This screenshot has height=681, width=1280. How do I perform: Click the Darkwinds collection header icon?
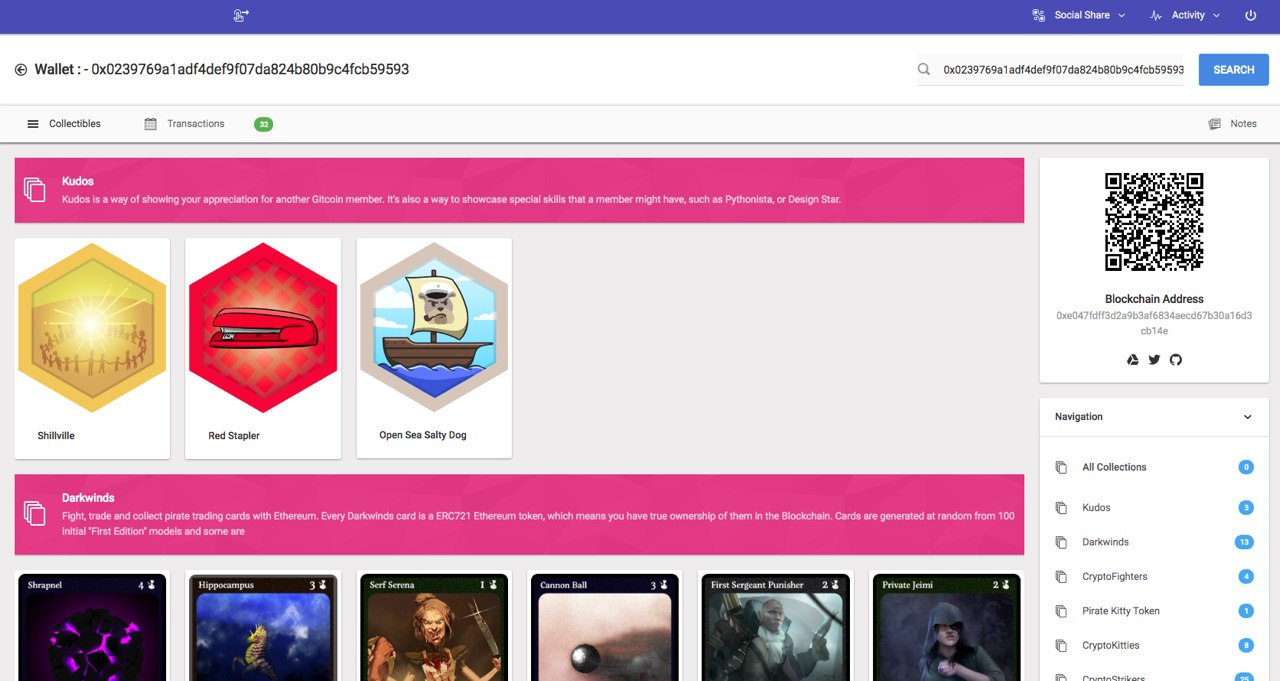(35, 513)
